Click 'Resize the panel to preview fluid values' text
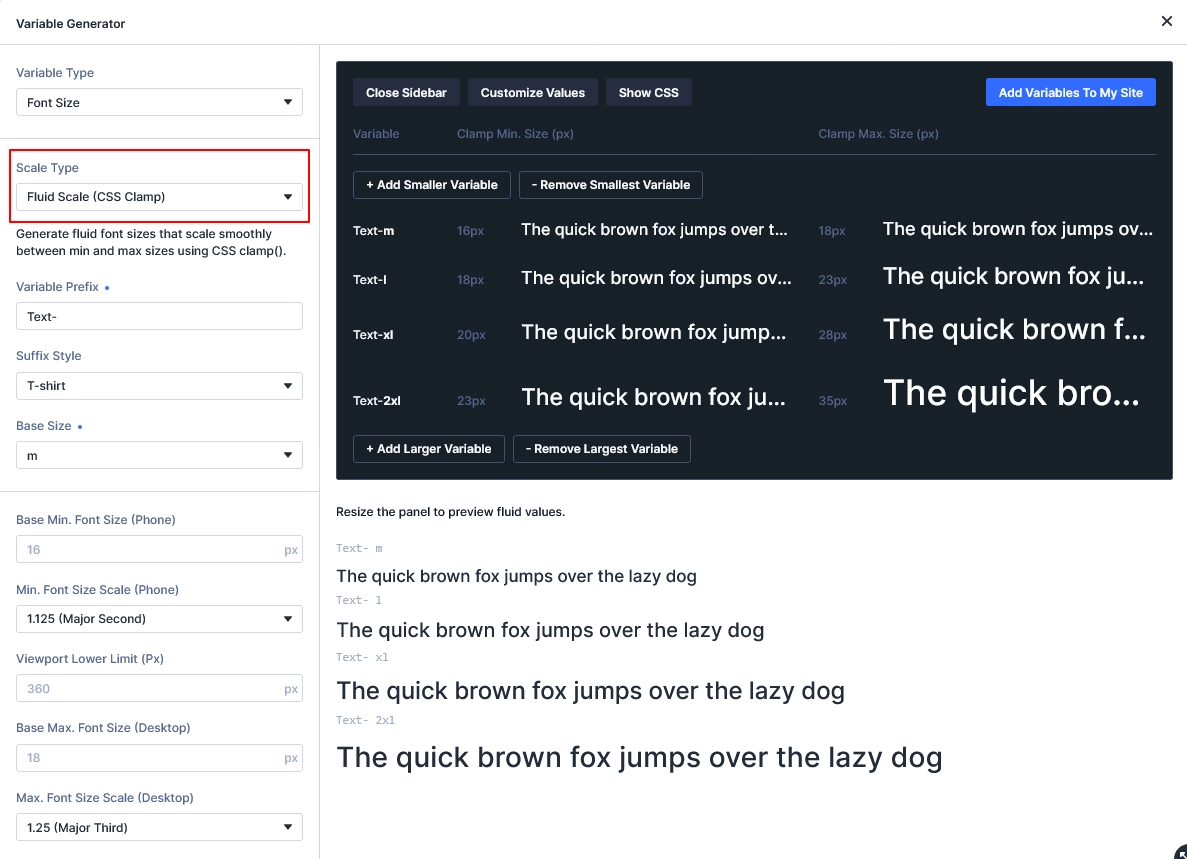Image resolution: width=1187 pixels, height=859 pixels. [450, 512]
